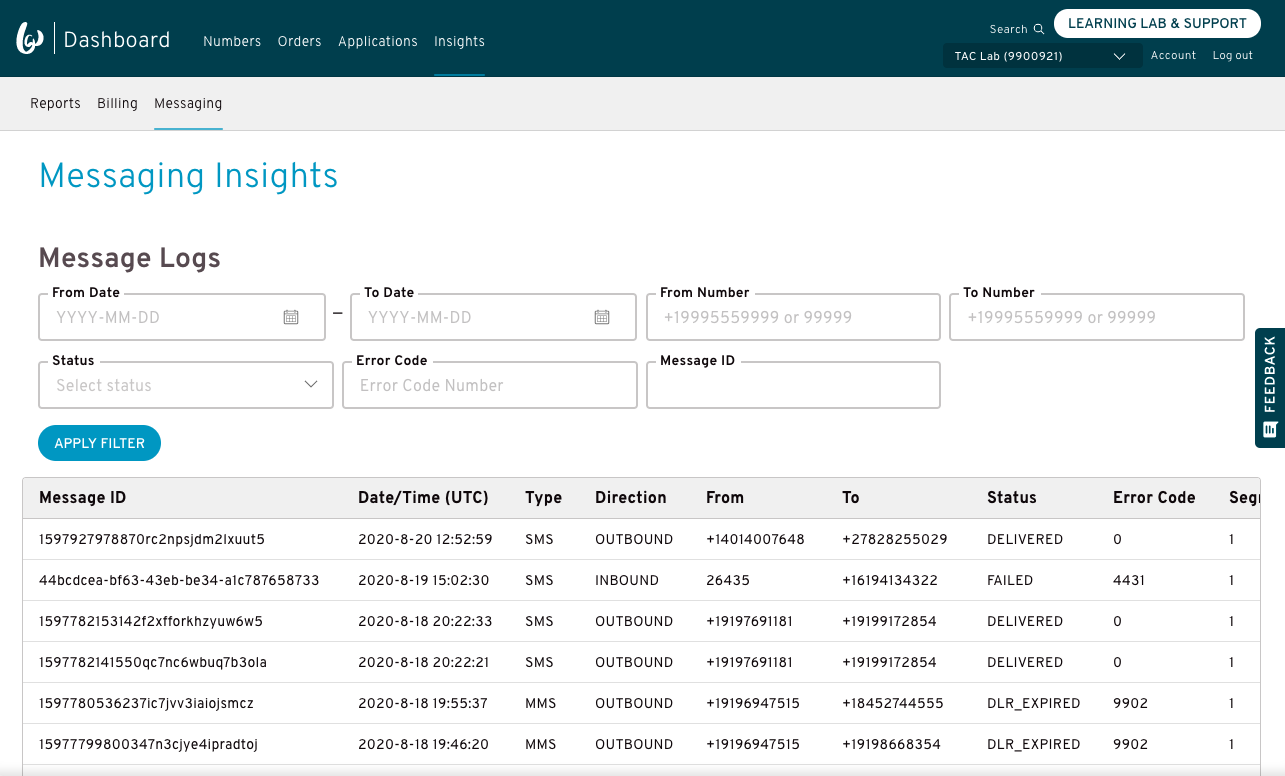Select message ID 1597782153142f2xfforkhzyuw6w5
This screenshot has height=776, width=1285.
click(151, 621)
